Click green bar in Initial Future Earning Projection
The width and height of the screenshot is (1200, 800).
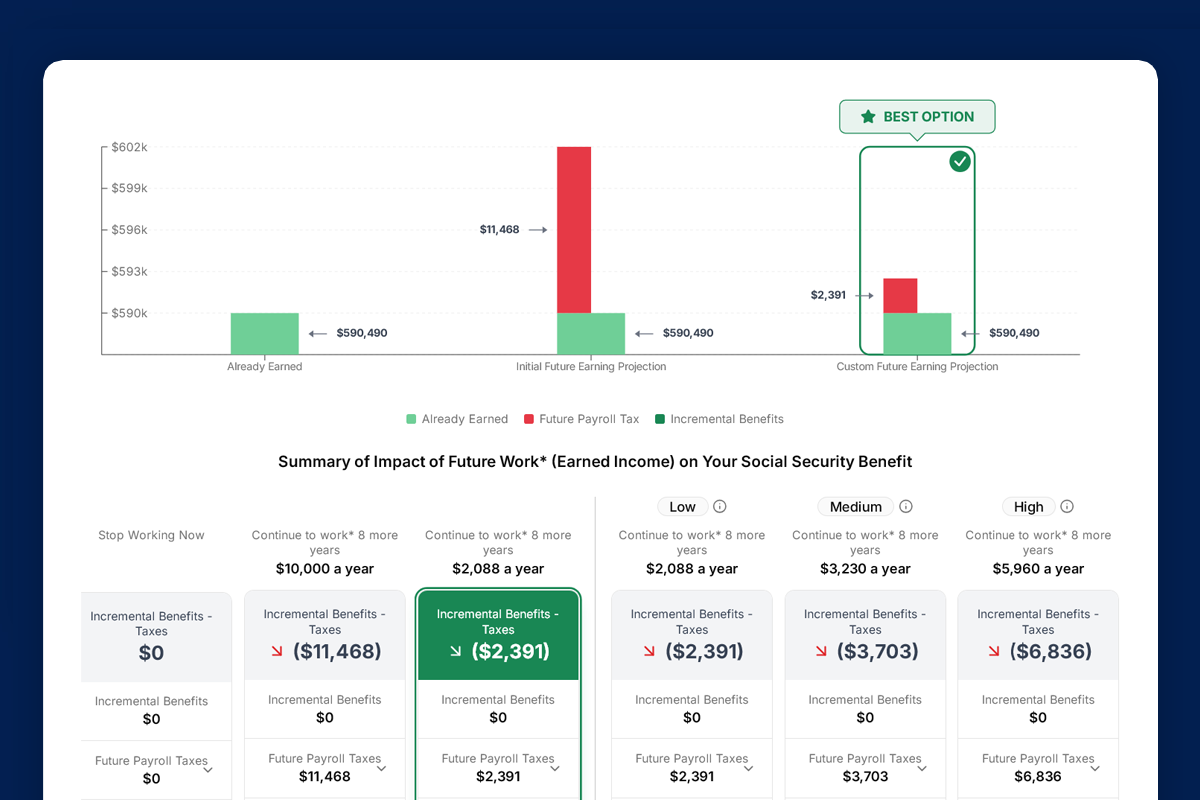click(x=591, y=334)
